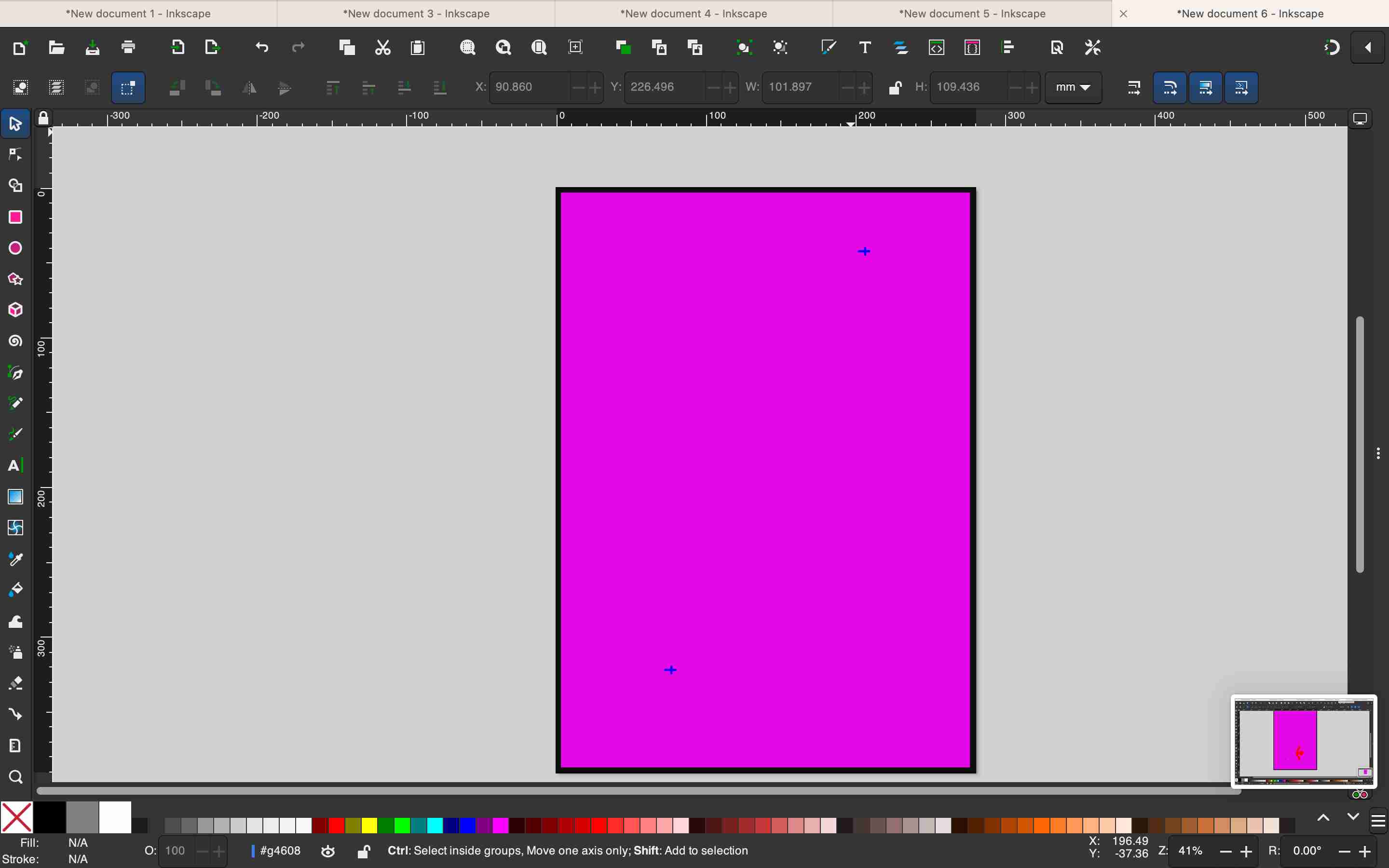Screen dimensions: 1389x868
Task: Click the W width input field
Action: coord(802,87)
